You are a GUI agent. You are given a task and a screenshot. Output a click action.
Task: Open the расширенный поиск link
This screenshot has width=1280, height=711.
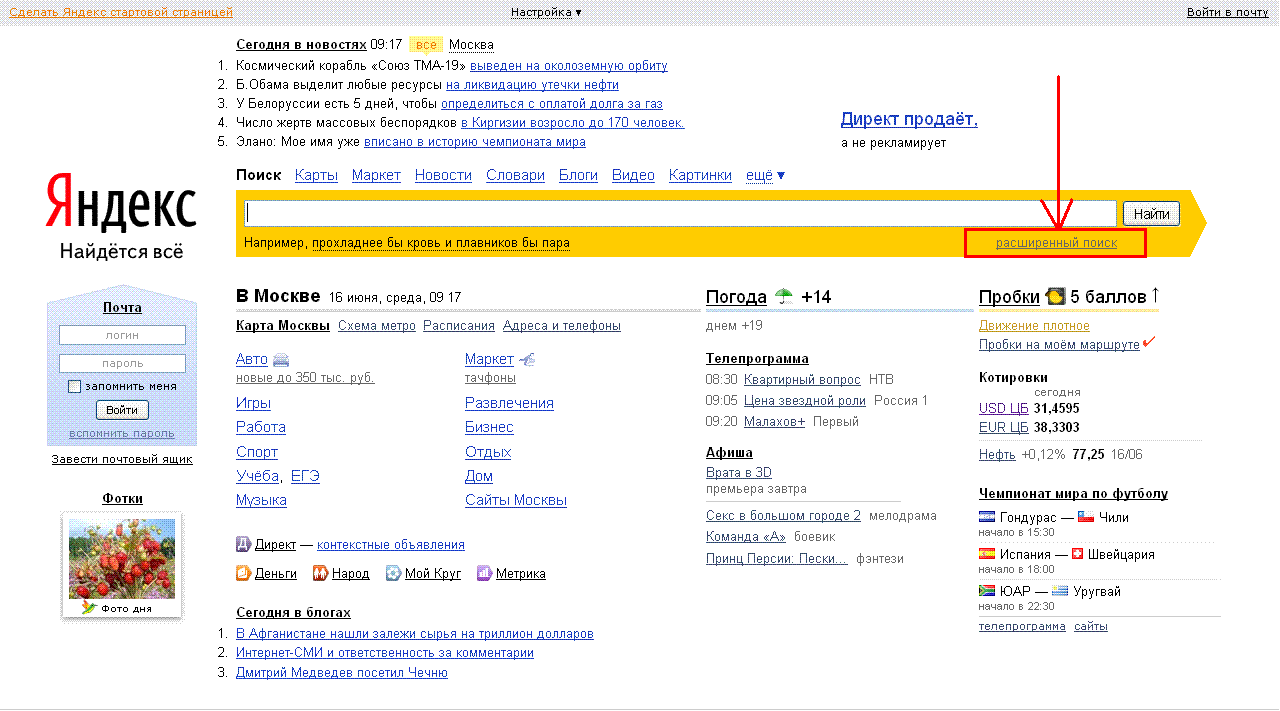1056,243
